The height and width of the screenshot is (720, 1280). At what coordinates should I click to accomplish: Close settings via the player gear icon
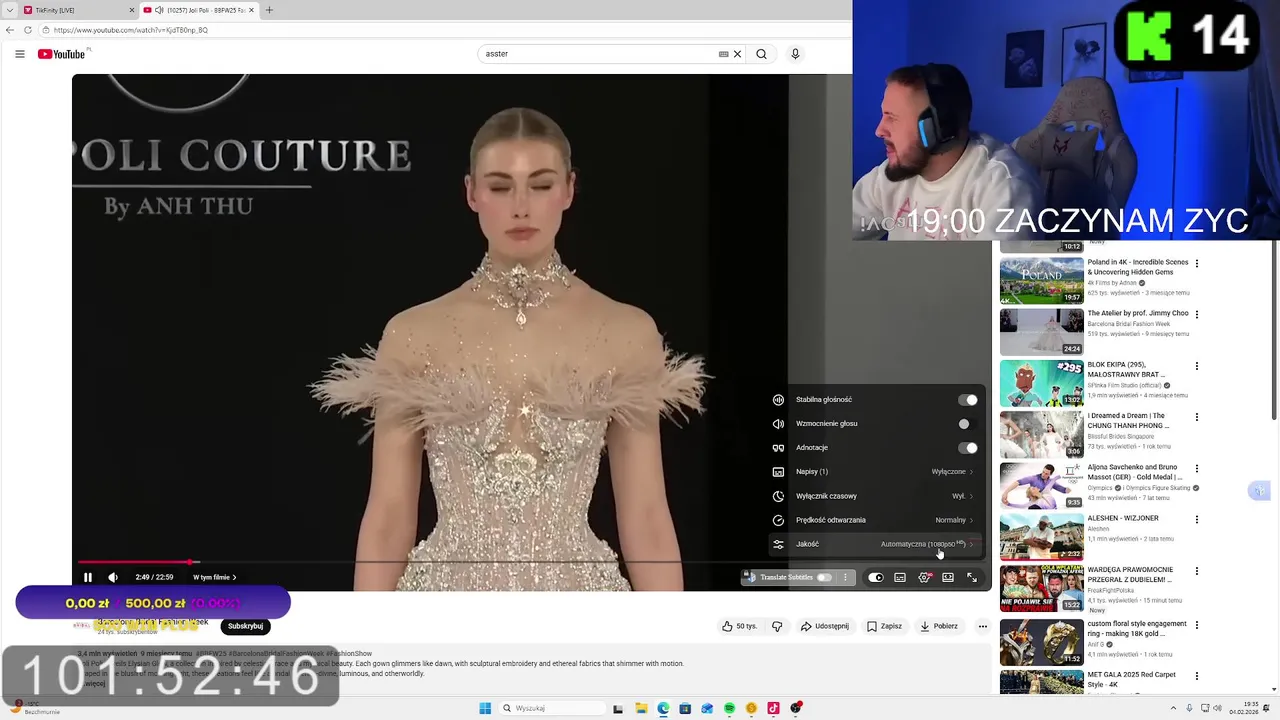point(924,577)
